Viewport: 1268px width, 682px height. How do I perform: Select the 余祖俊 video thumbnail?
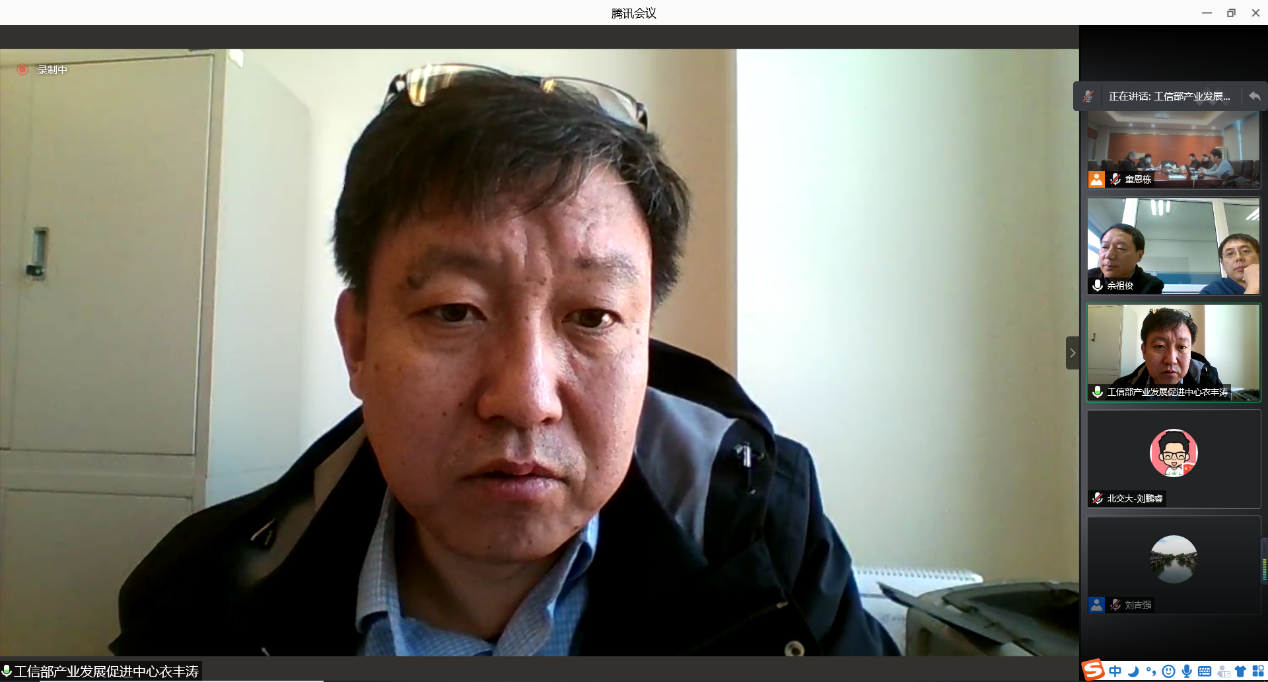1174,246
